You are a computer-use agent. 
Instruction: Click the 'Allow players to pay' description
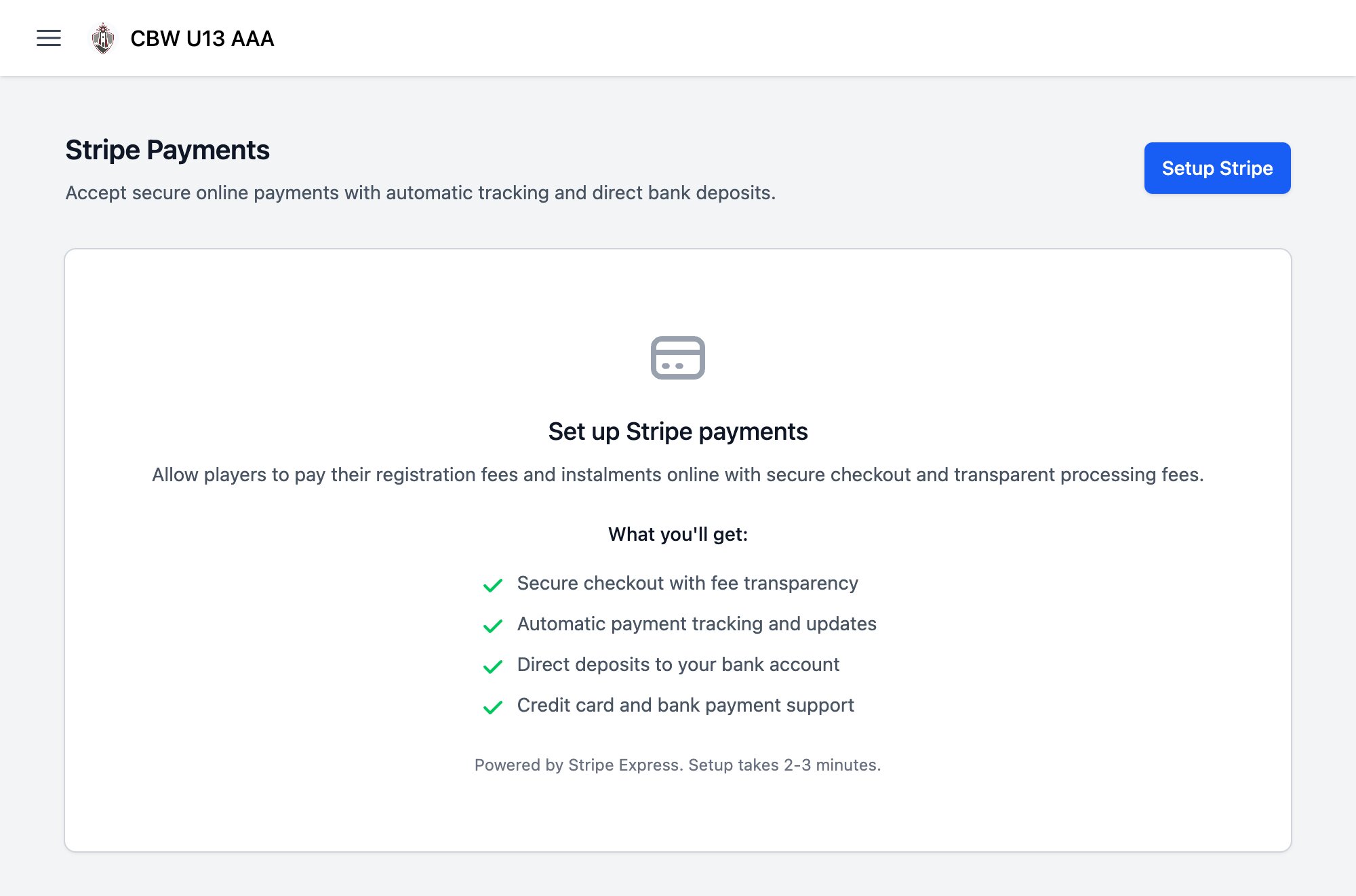point(678,474)
